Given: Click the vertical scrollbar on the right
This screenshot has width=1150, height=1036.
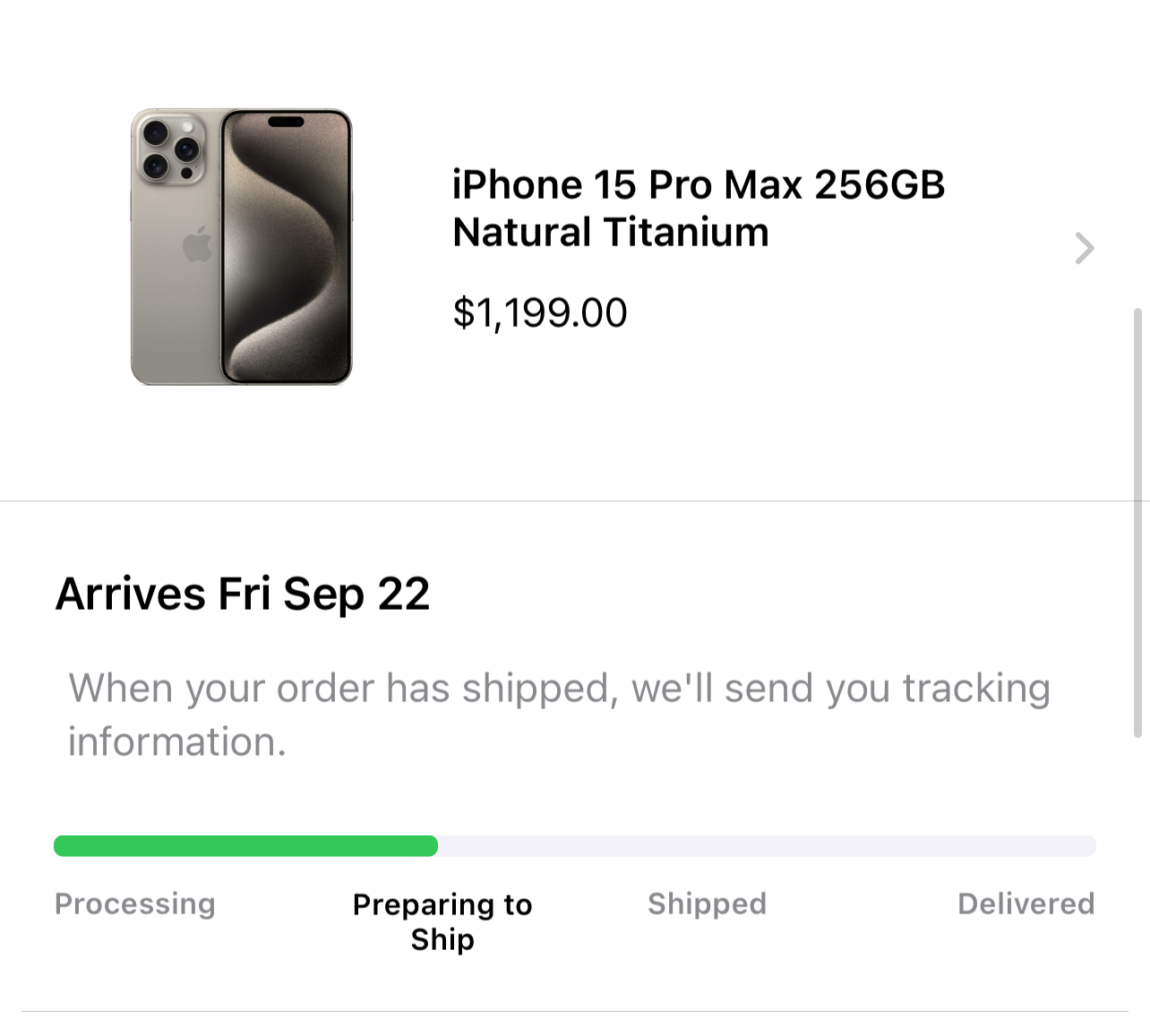Looking at the screenshot, I should click(1137, 523).
